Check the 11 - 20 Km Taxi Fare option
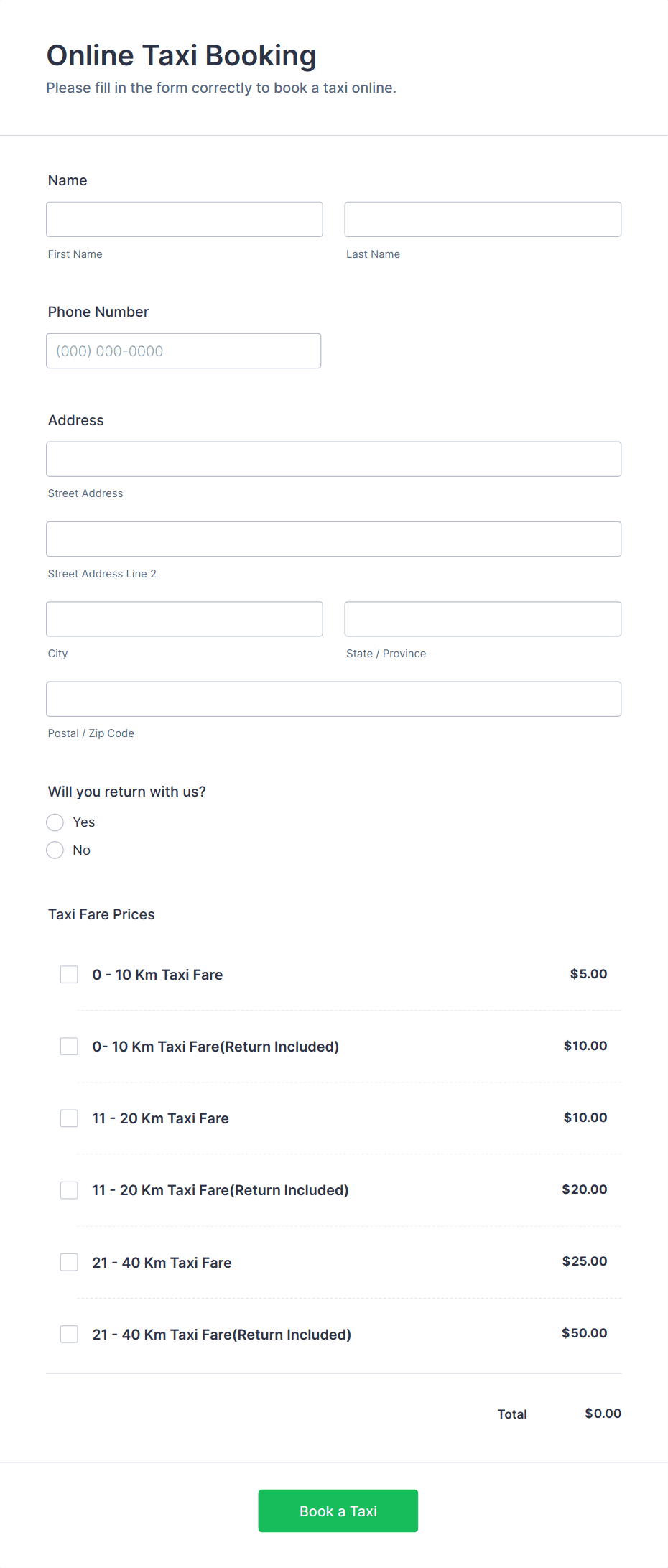The image size is (668, 1568). click(69, 1118)
